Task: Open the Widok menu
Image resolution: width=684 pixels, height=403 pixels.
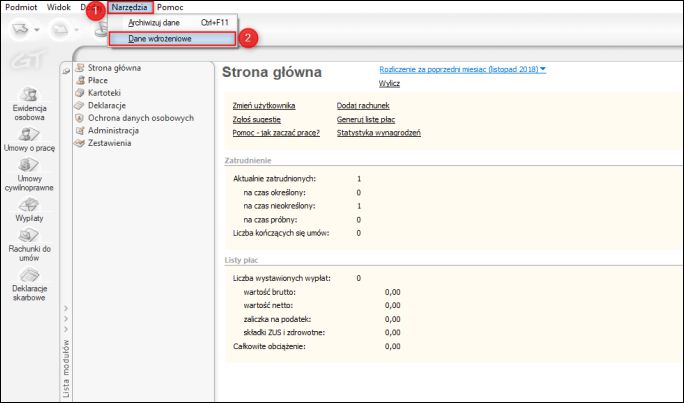Action: point(58,7)
